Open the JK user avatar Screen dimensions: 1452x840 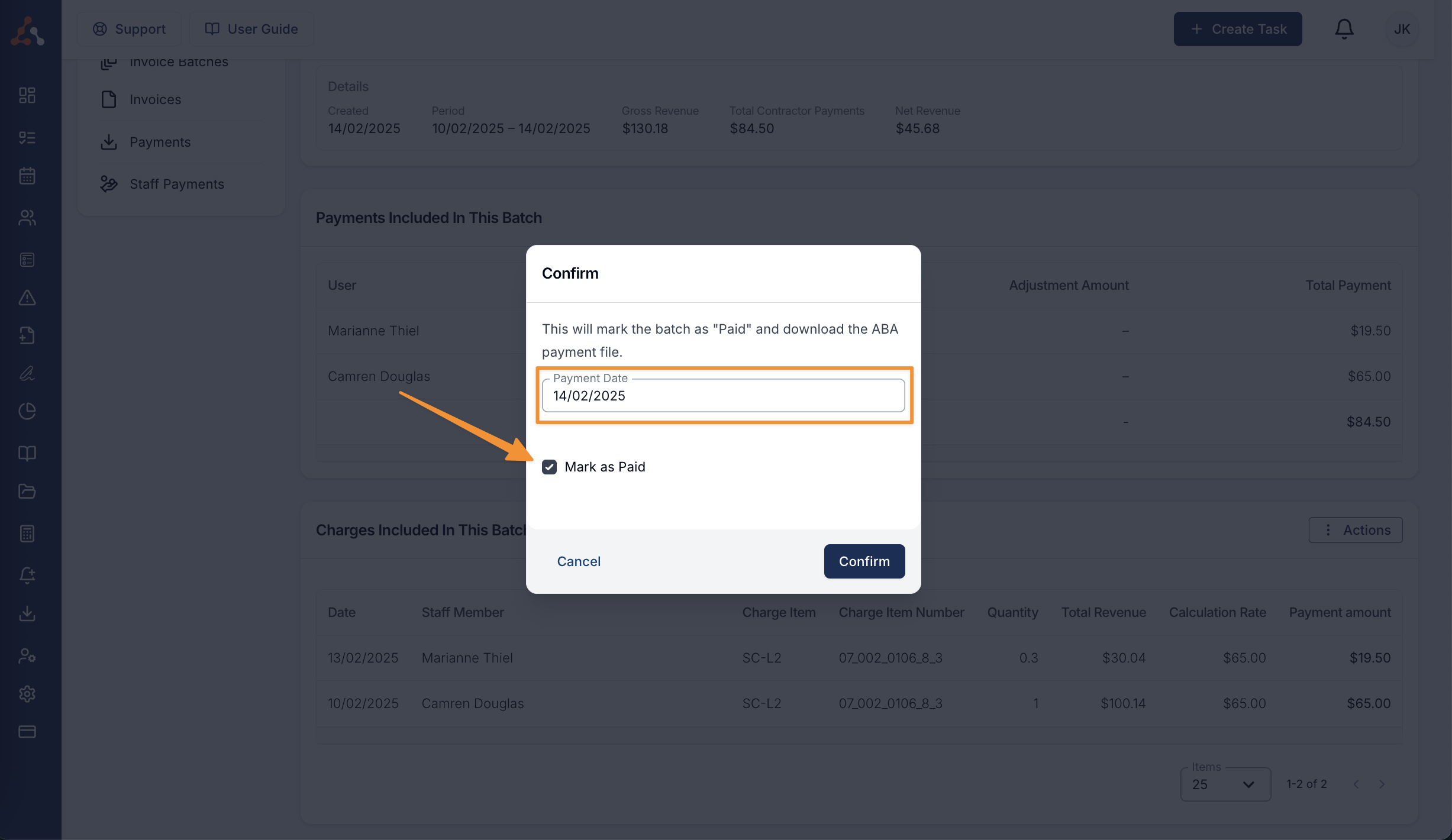tap(1402, 29)
